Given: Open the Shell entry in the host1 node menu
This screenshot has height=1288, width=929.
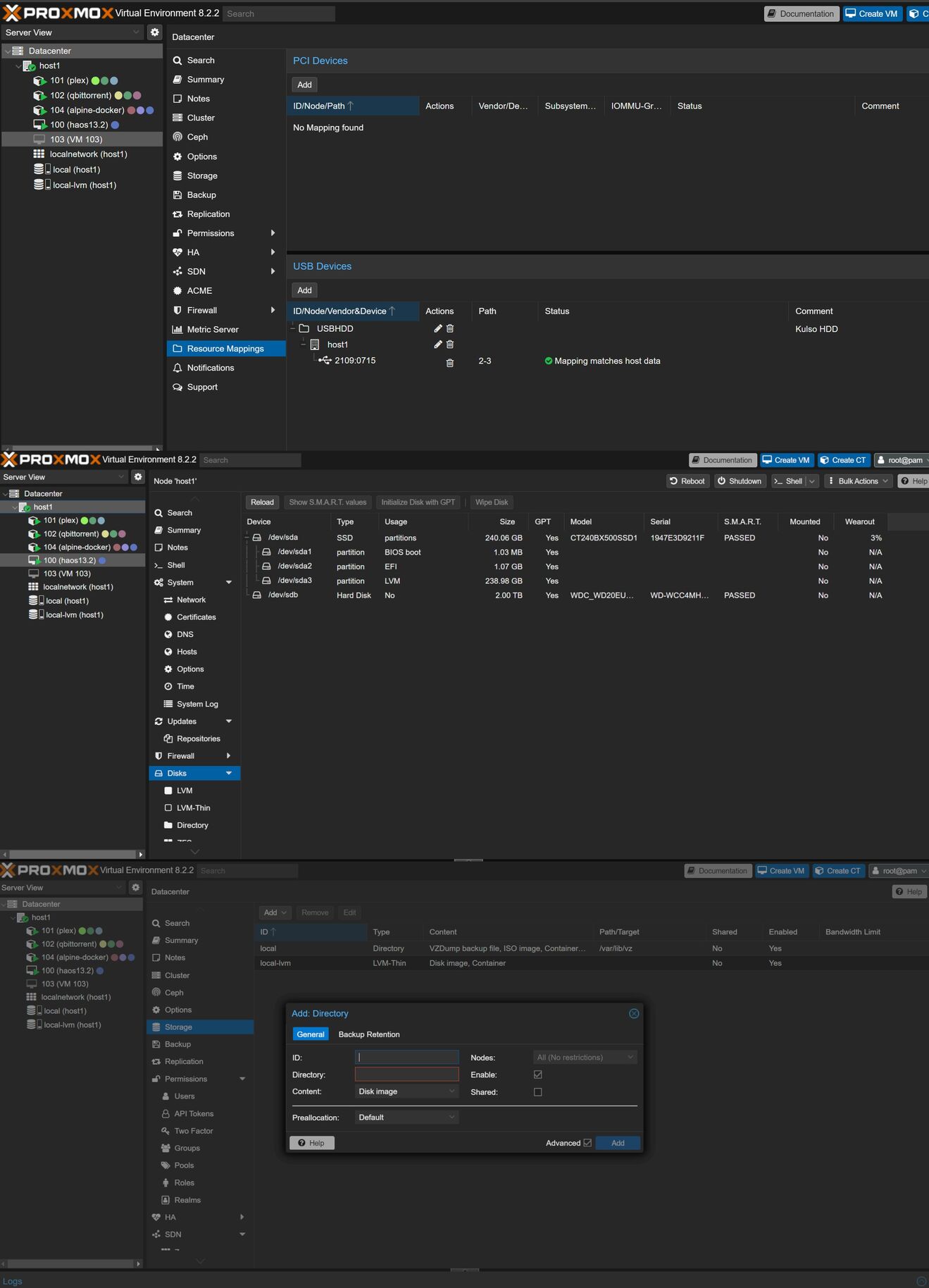Looking at the screenshot, I should 176,565.
